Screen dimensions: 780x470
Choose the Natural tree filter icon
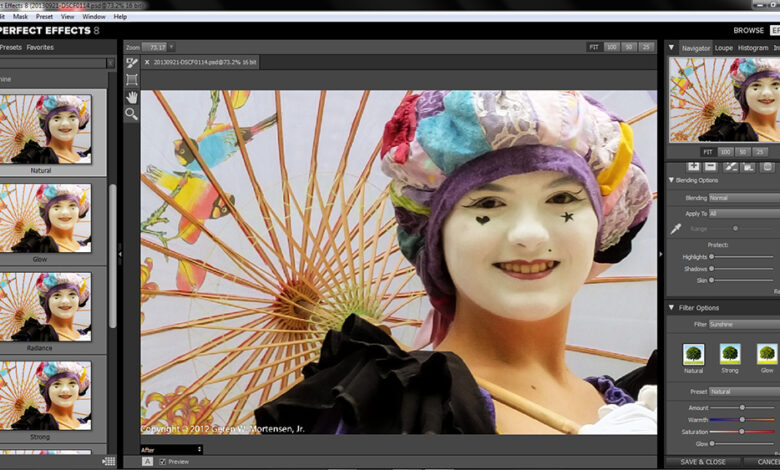coord(693,354)
